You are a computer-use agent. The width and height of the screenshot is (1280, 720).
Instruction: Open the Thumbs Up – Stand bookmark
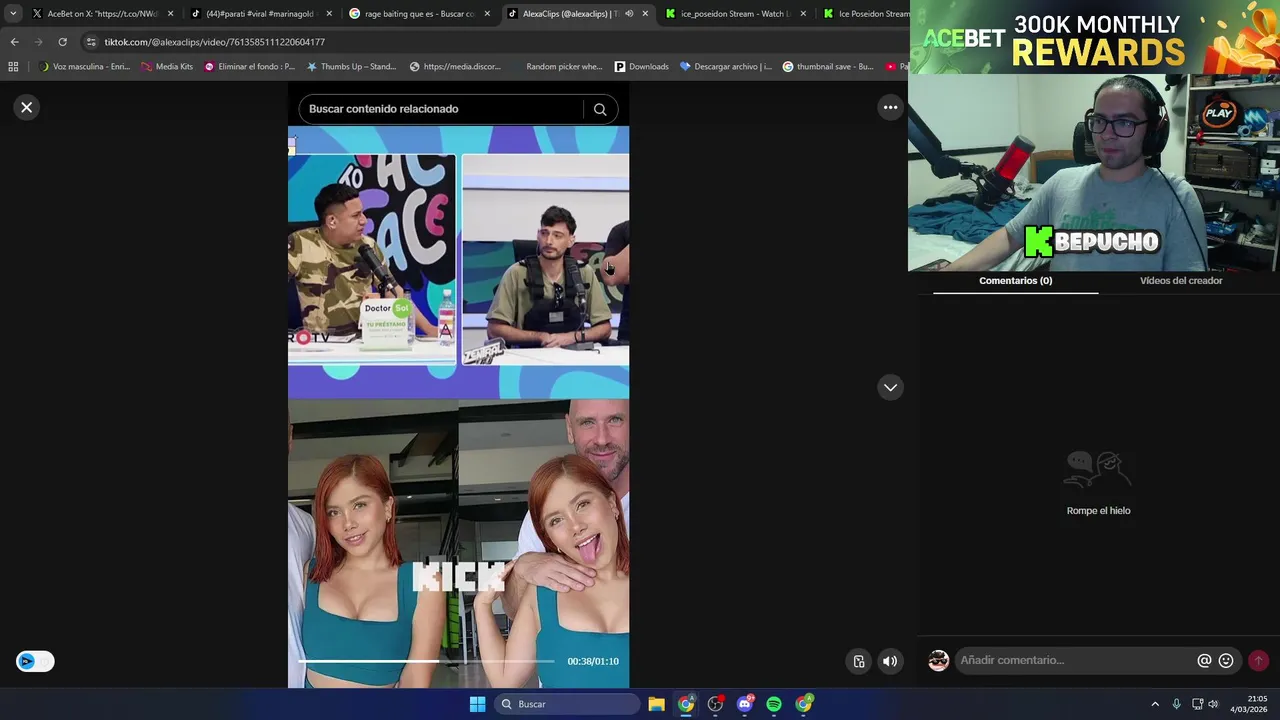[351, 67]
